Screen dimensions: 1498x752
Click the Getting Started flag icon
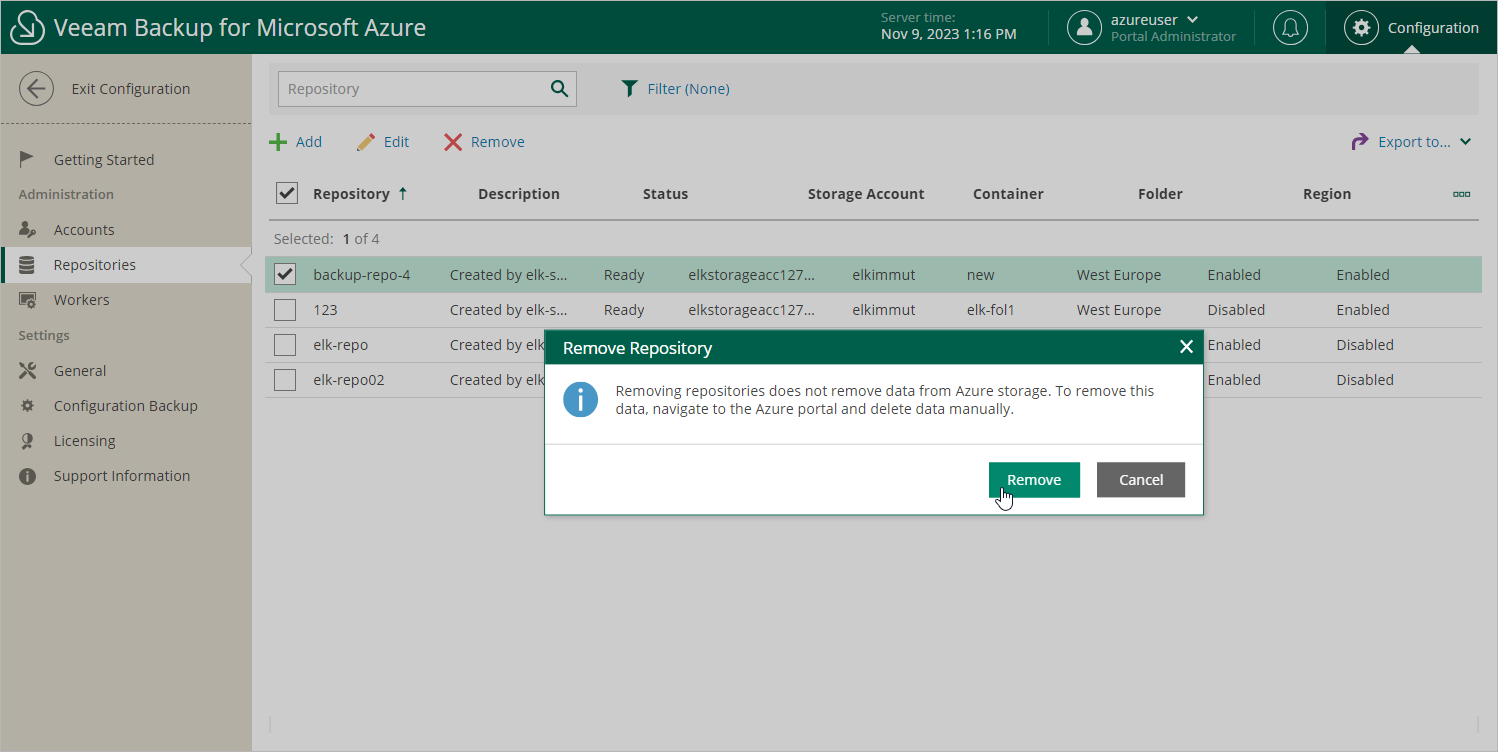click(x=27, y=159)
